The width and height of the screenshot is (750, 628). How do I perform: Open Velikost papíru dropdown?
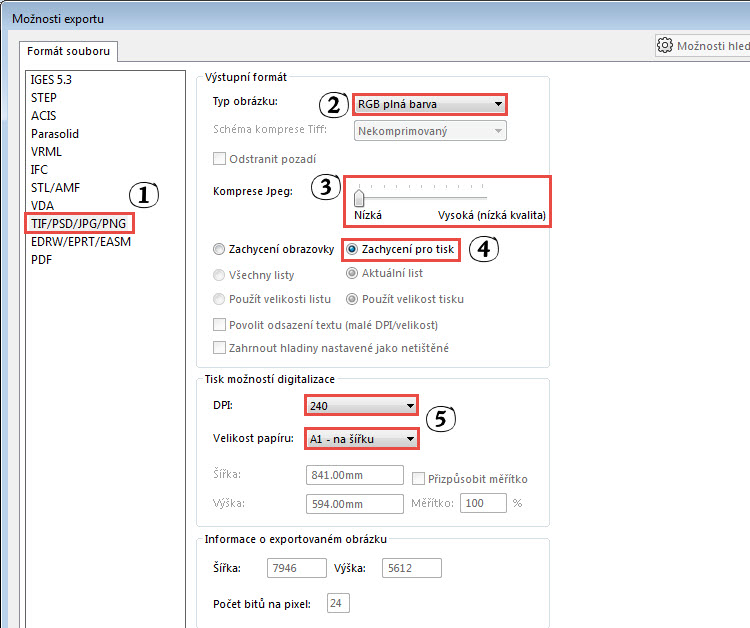[x=361, y=439]
